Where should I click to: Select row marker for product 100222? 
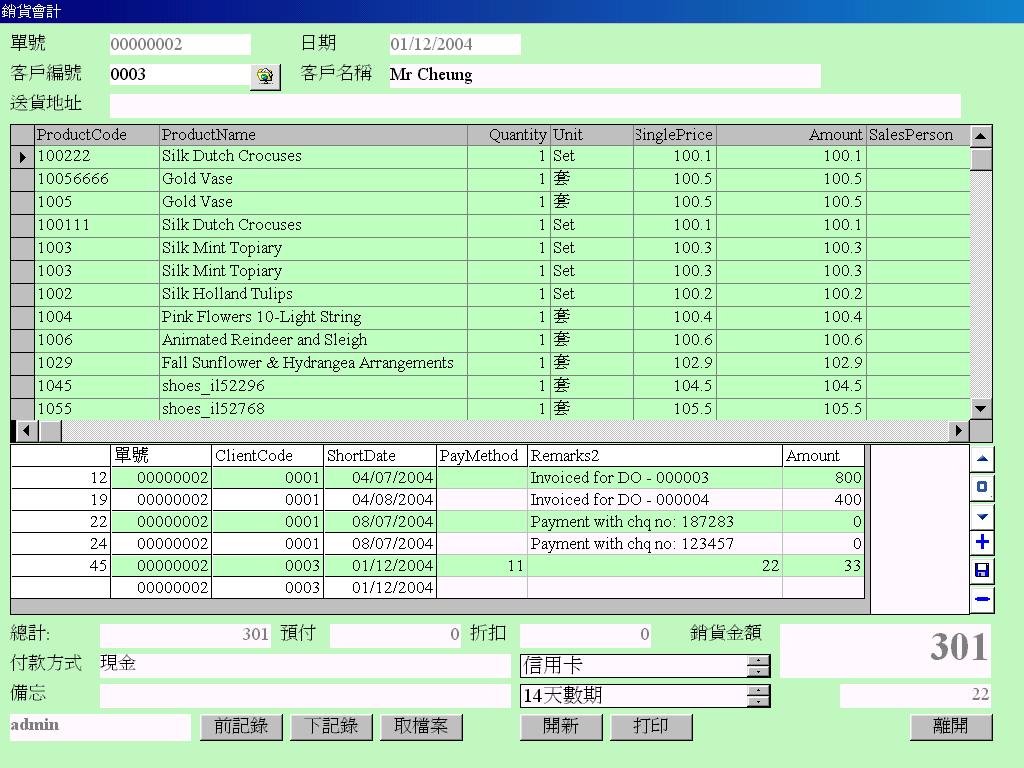(x=22, y=157)
